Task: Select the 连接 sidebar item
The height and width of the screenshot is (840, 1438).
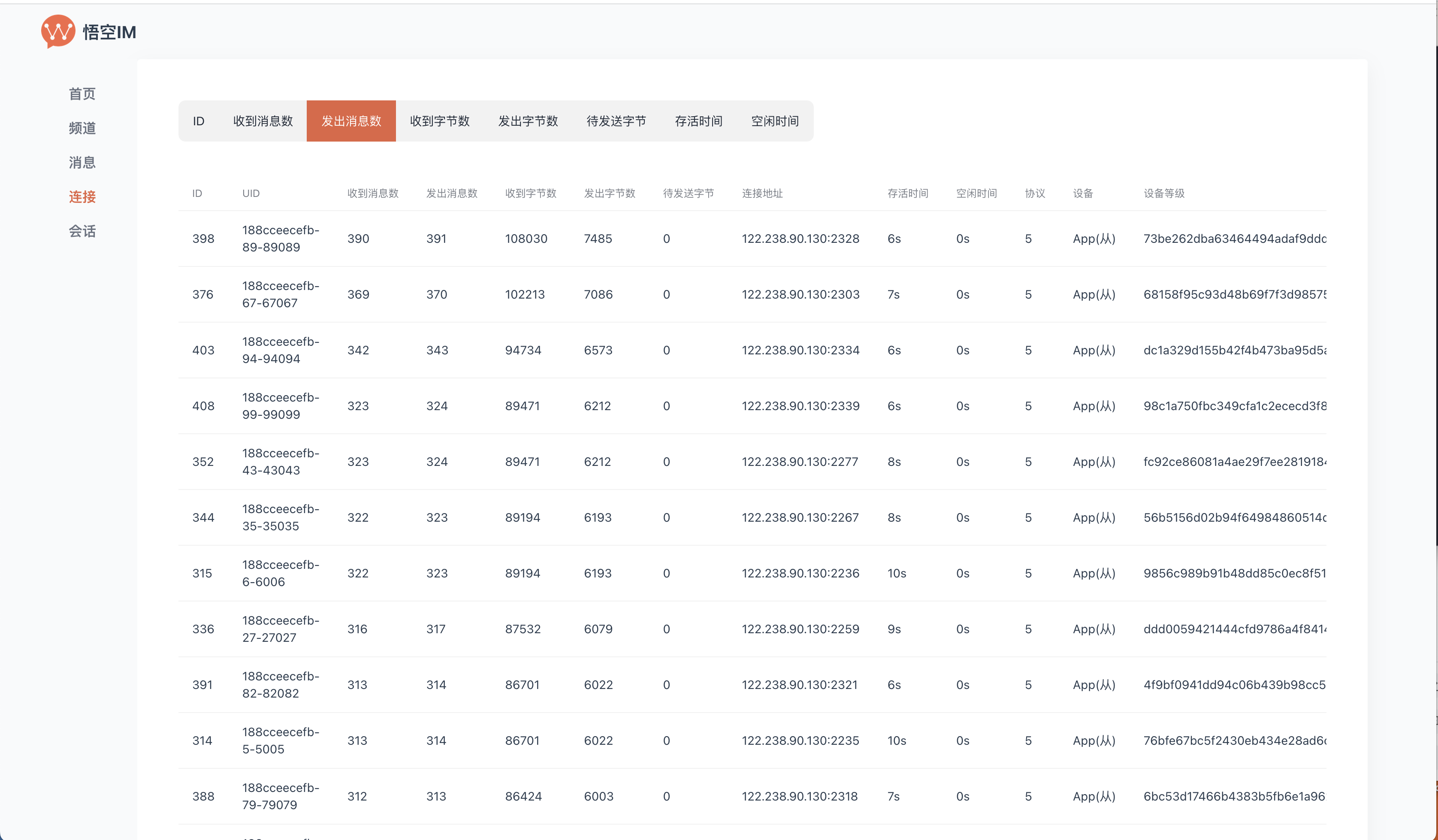Action: click(82, 197)
